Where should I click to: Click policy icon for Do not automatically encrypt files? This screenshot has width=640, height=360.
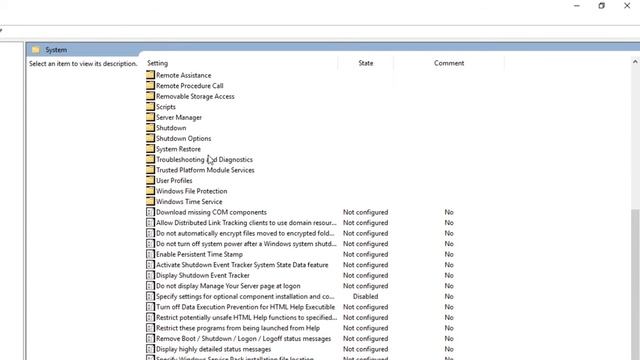coord(150,233)
